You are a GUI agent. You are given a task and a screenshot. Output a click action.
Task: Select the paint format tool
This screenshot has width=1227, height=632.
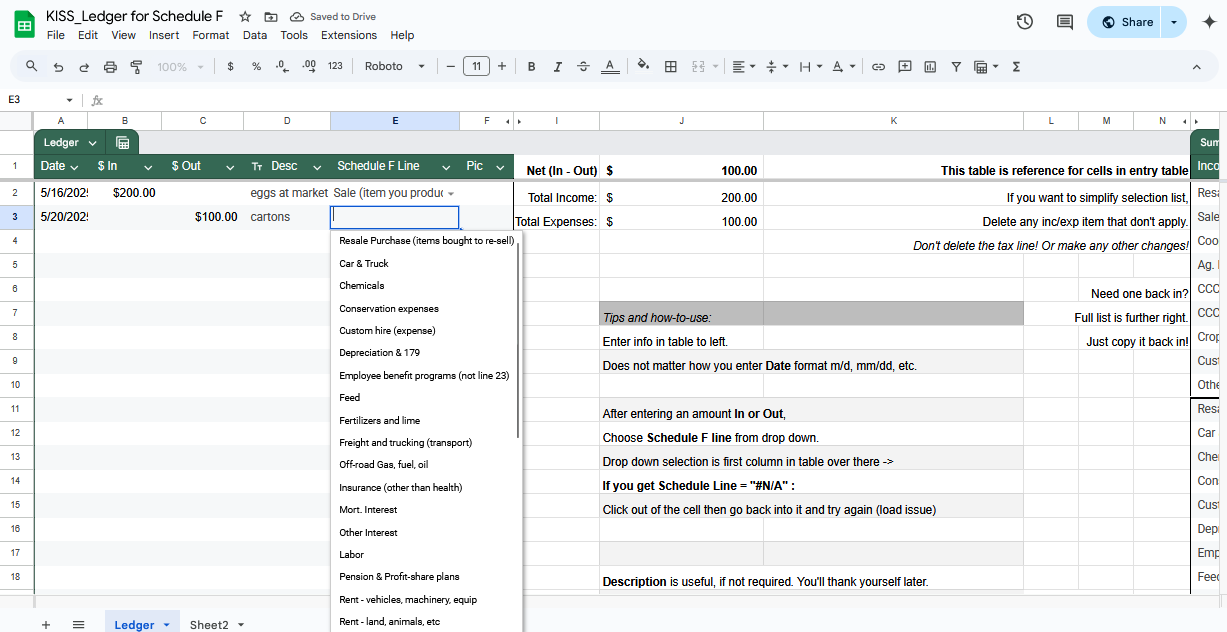pyautogui.click(x=136, y=67)
